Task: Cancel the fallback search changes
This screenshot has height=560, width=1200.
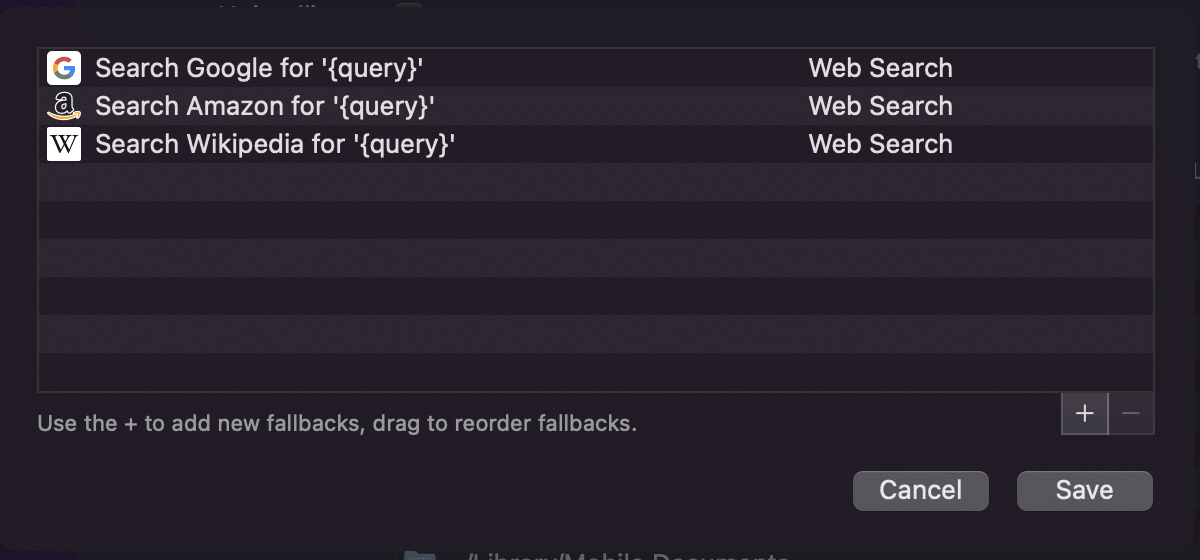Action: 921,490
